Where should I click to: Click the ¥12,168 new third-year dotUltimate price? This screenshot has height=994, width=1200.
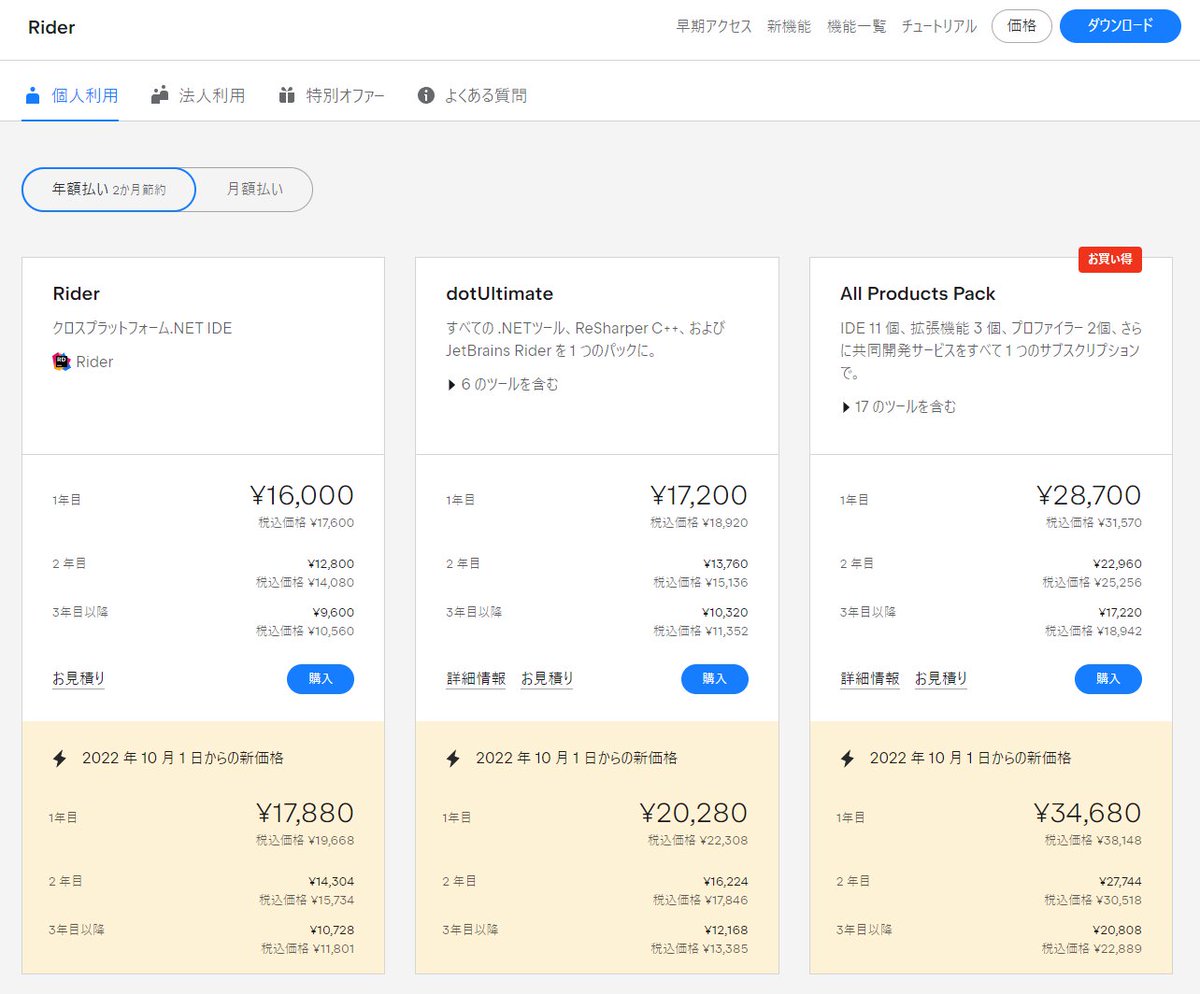click(725, 930)
